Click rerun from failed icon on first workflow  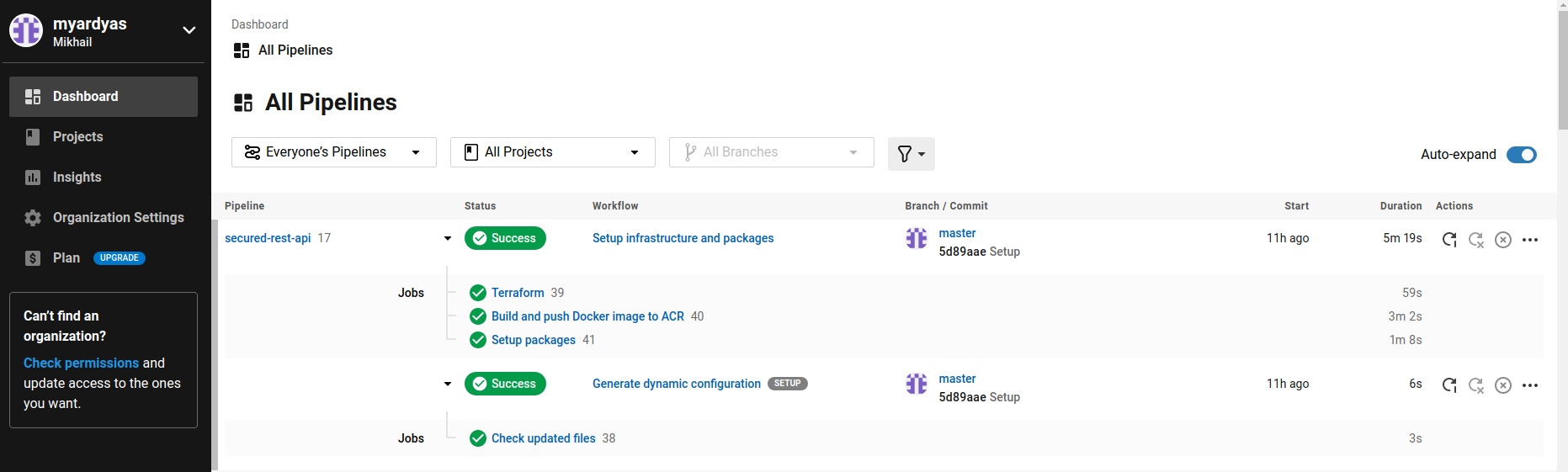coord(1475,240)
